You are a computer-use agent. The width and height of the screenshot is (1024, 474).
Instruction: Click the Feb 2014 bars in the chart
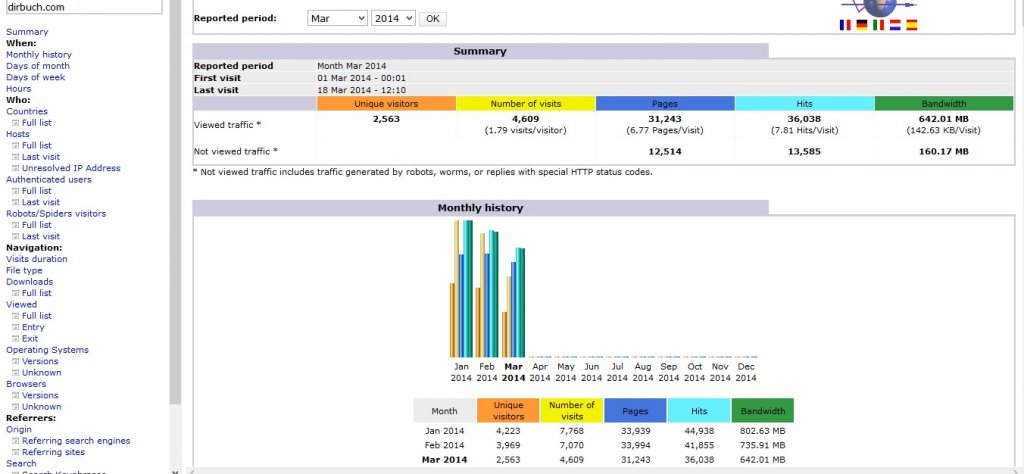pyautogui.click(x=487, y=294)
